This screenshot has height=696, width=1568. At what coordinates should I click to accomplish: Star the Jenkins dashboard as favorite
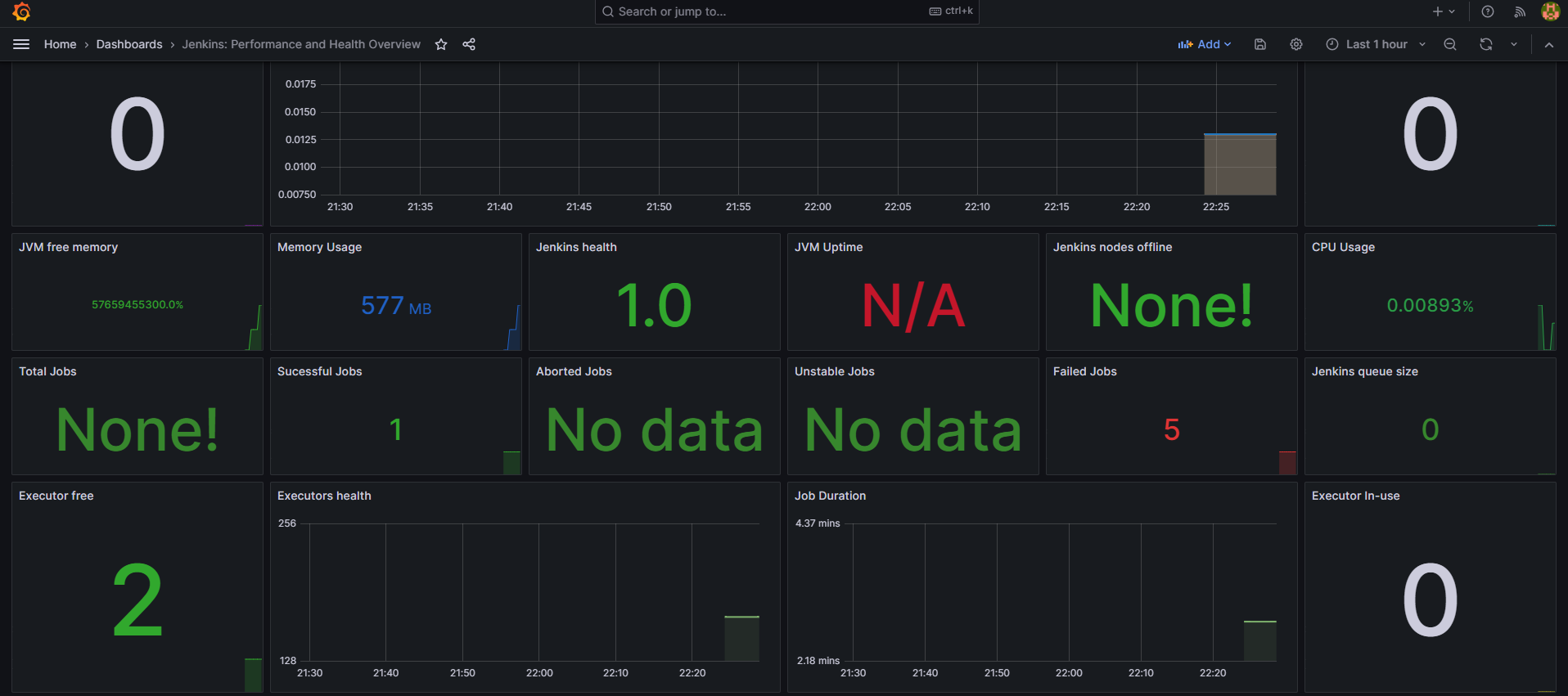coord(441,44)
